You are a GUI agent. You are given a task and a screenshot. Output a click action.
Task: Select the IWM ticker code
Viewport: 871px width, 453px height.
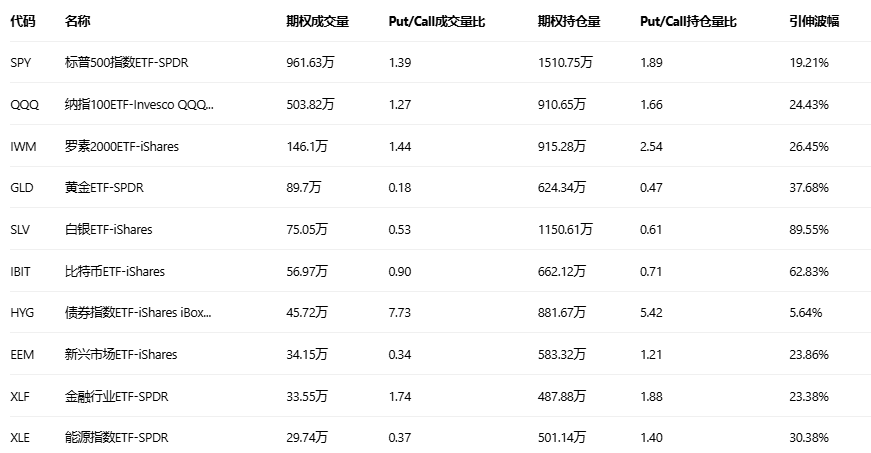pyautogui.click(x=23, y=146)
